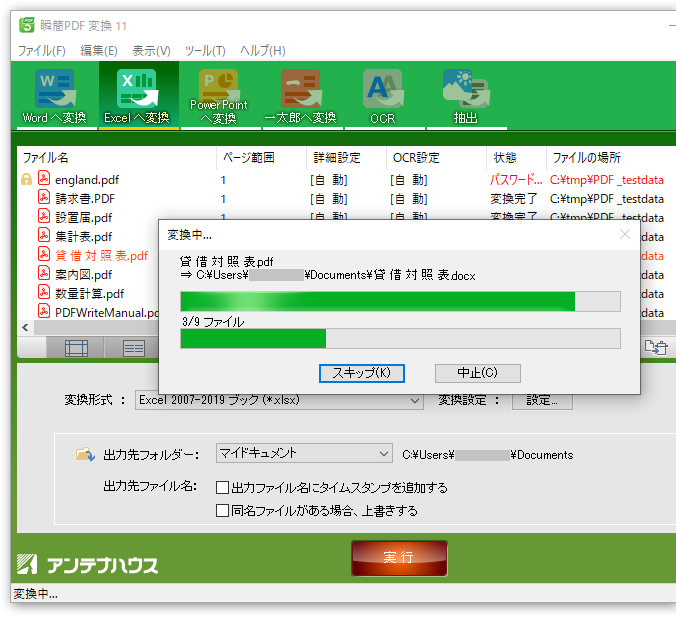
Task: Click the file move icon right of list
Action: pos(656,347)
